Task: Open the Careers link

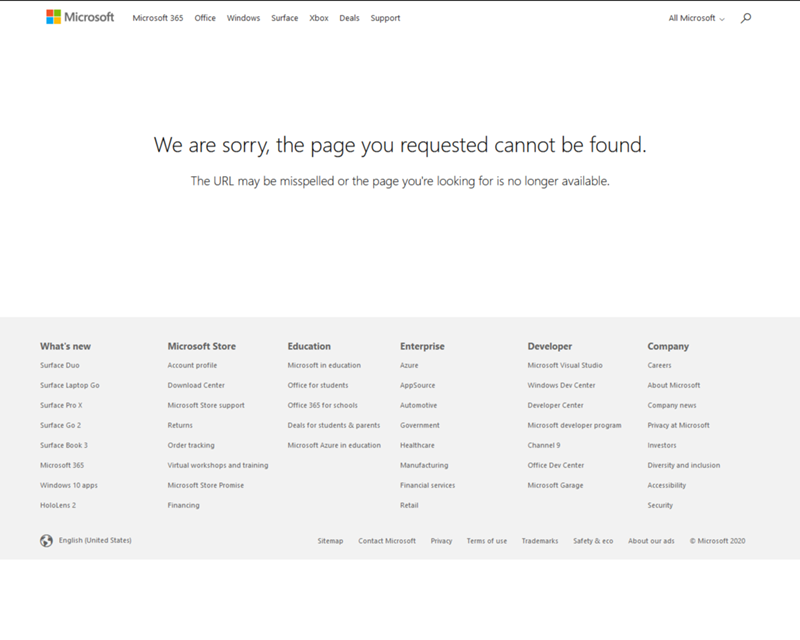Action: 660,365
